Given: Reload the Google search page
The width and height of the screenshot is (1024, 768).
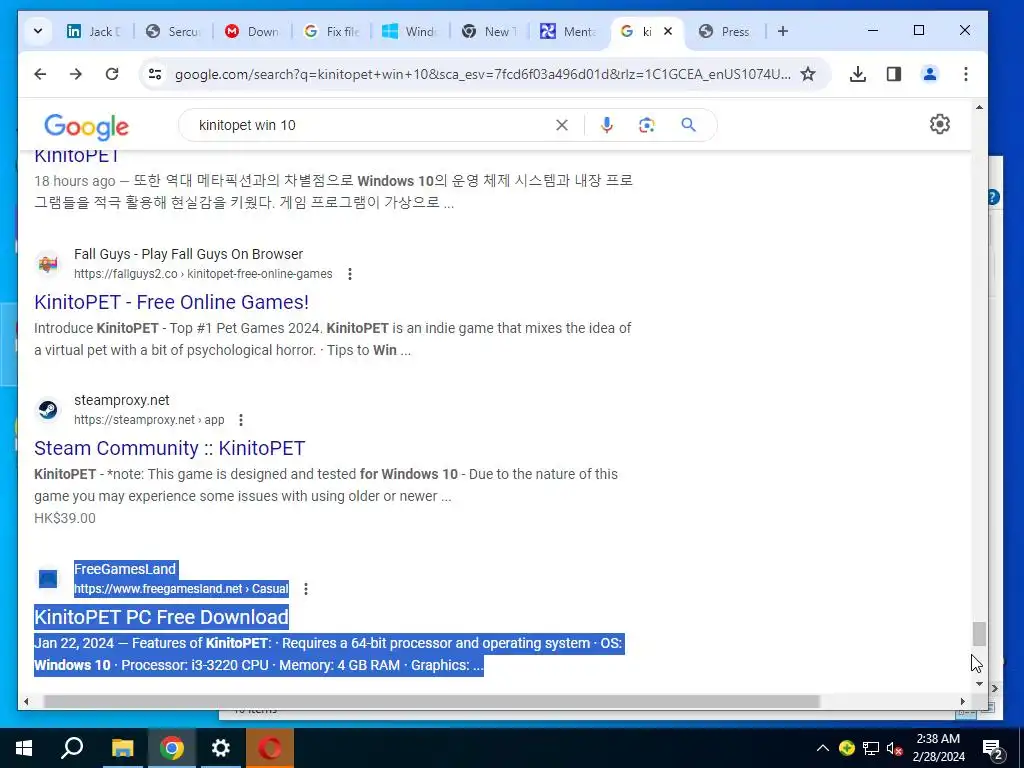Looking at the screenshot, I should point(112,74).
